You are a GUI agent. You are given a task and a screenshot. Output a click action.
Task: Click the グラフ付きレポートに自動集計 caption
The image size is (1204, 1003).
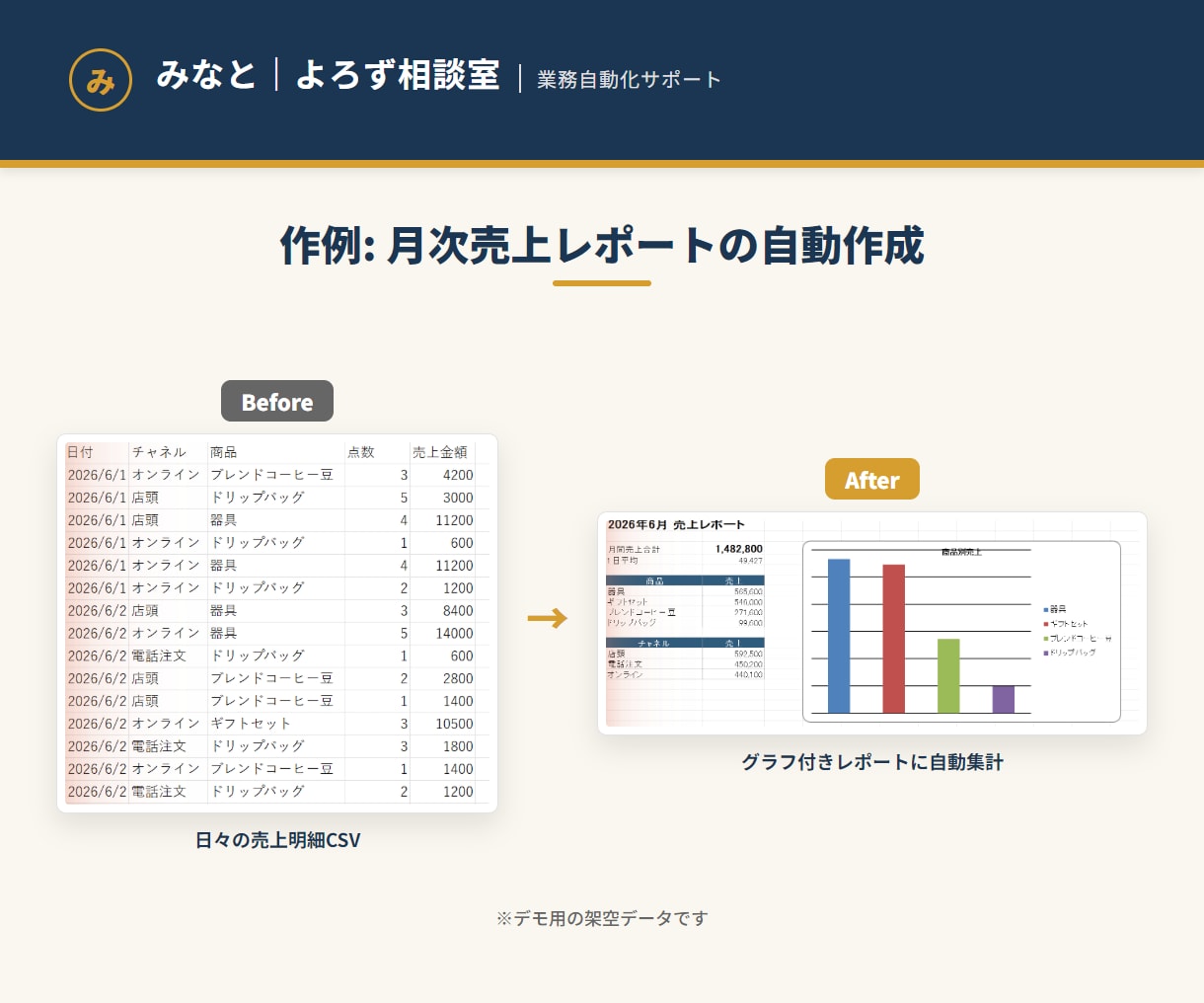pyautogui.click(x=872, y=762)
